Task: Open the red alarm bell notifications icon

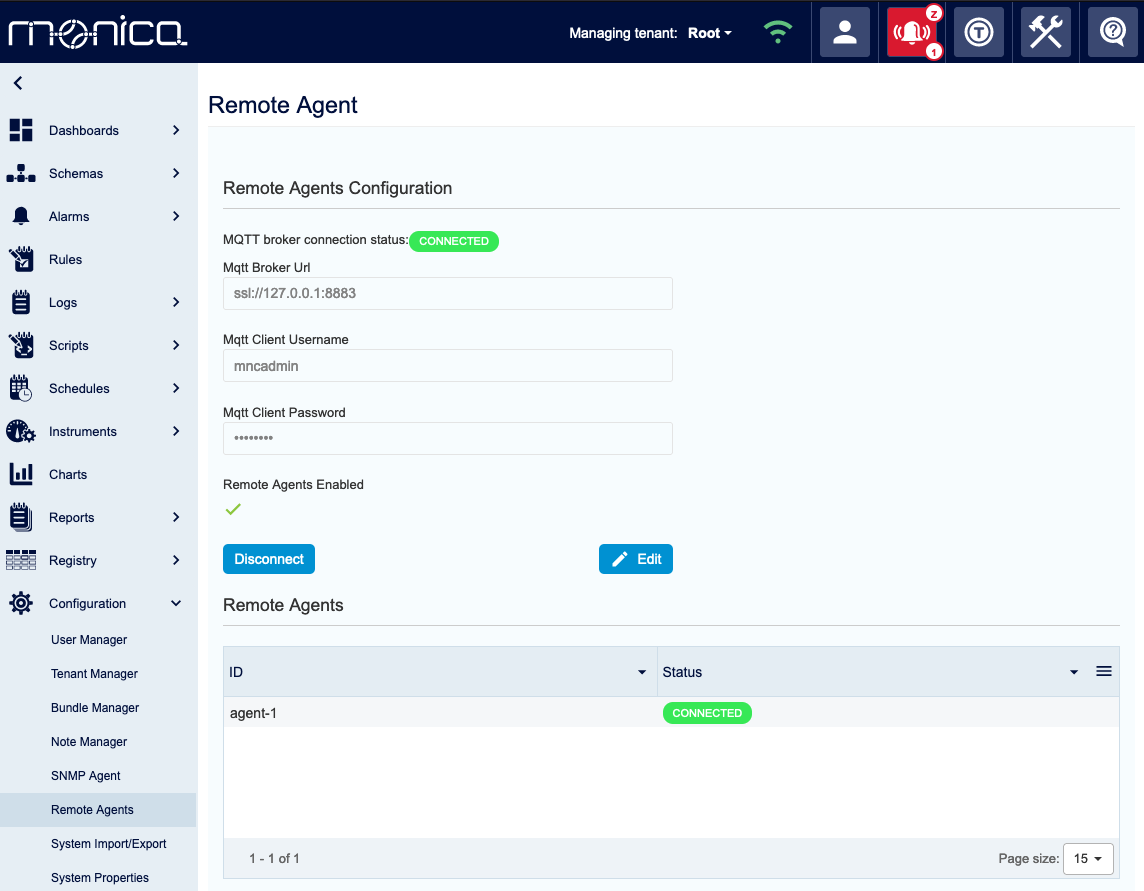Action: click(x=912, y=31)
